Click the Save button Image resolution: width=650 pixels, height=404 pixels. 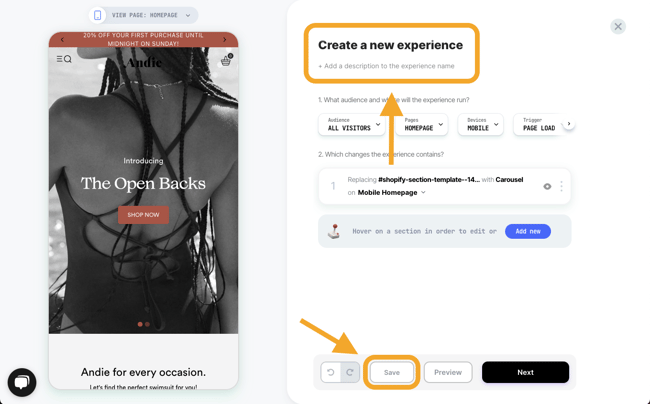392,372
